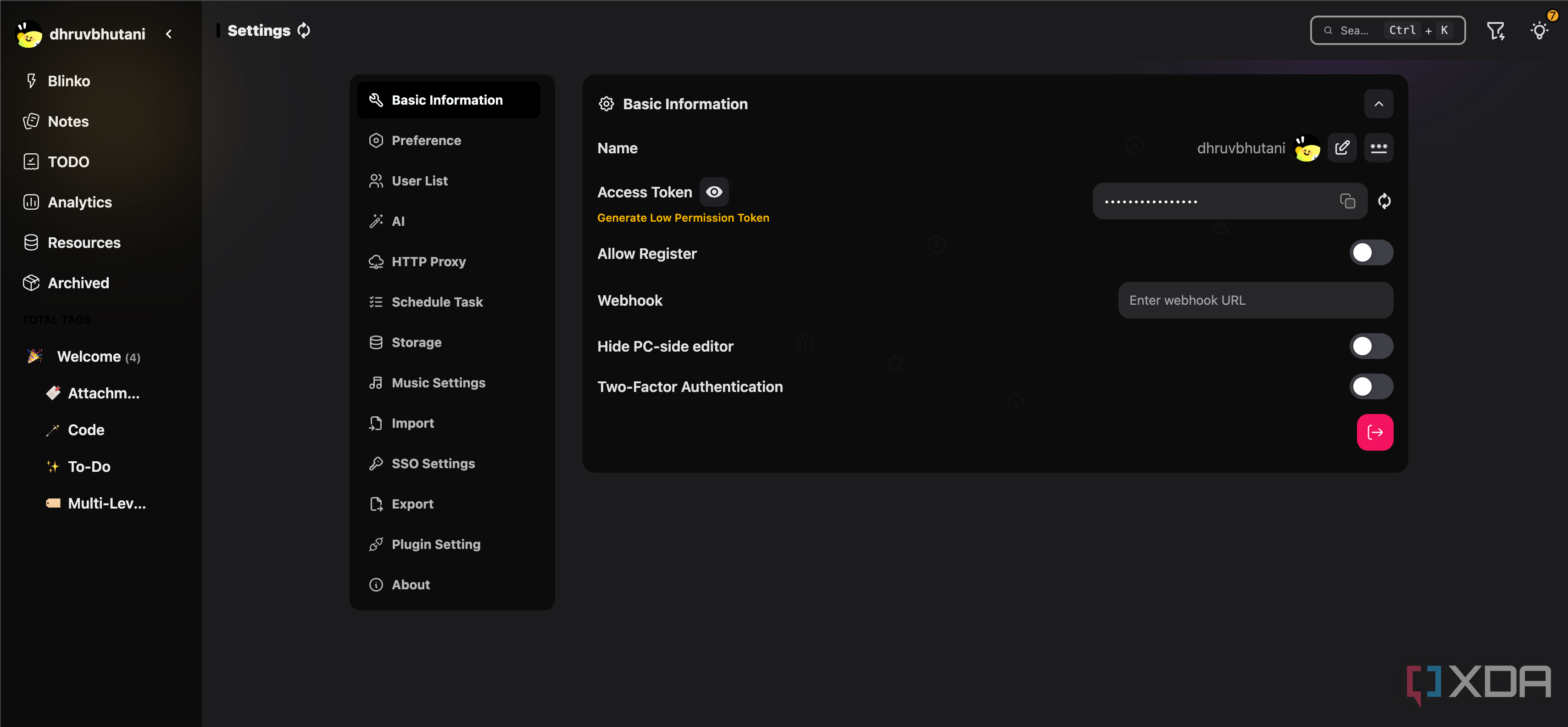
Task: Open the filter icon in top bar
Action: pyautogui.click(x=1495, y=30)
